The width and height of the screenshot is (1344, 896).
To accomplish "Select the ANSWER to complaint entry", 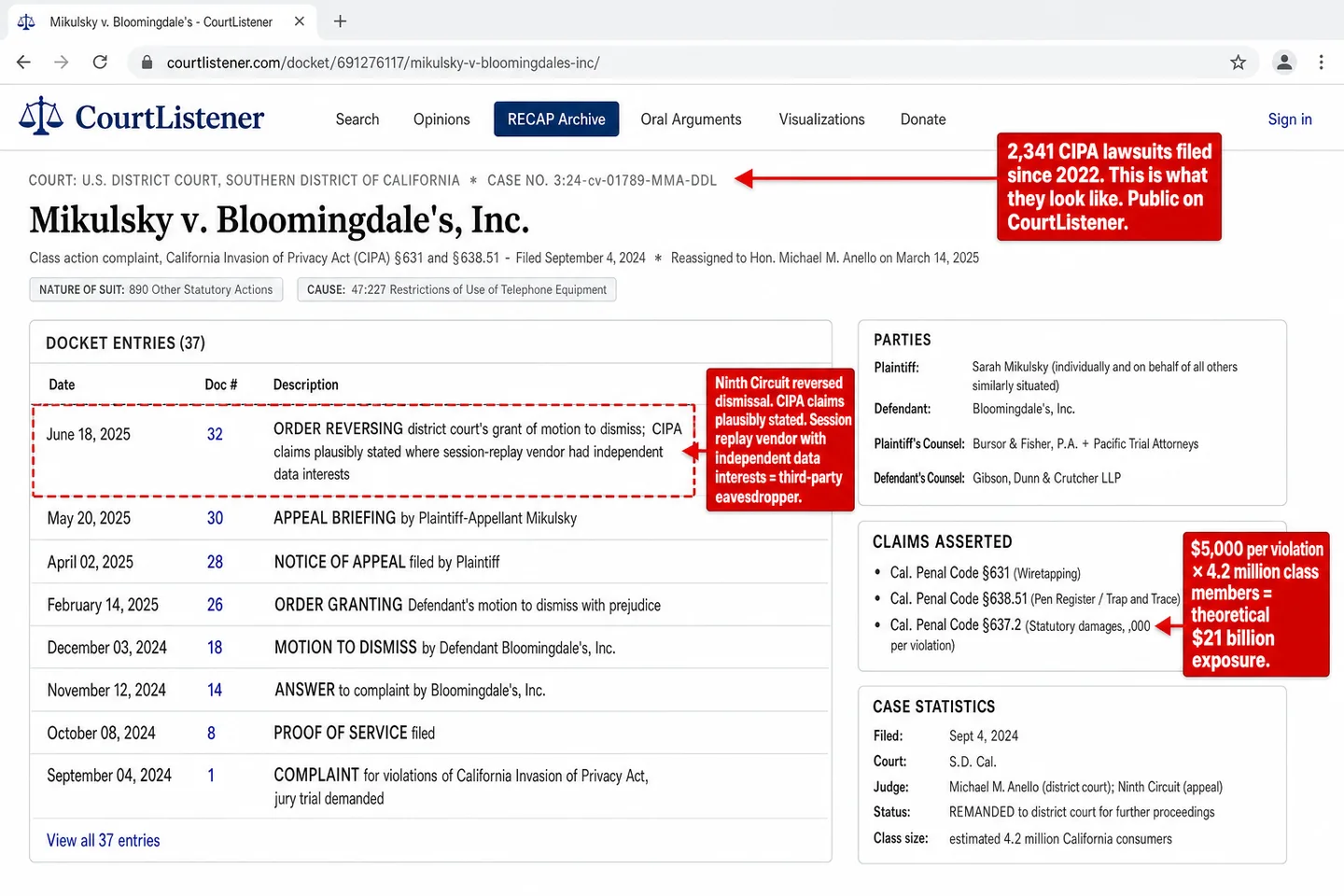I will (410, 691).
